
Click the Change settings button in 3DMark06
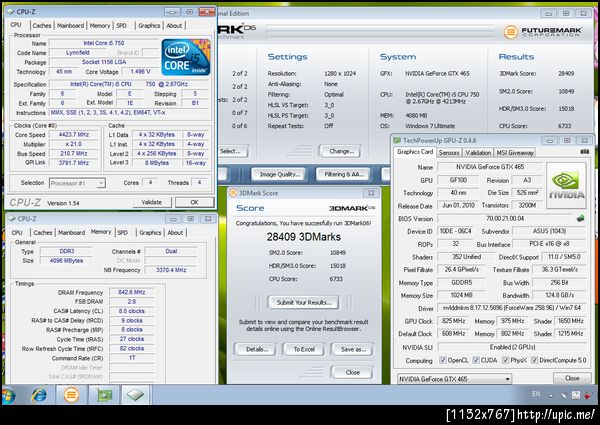(x=340, y=151)
